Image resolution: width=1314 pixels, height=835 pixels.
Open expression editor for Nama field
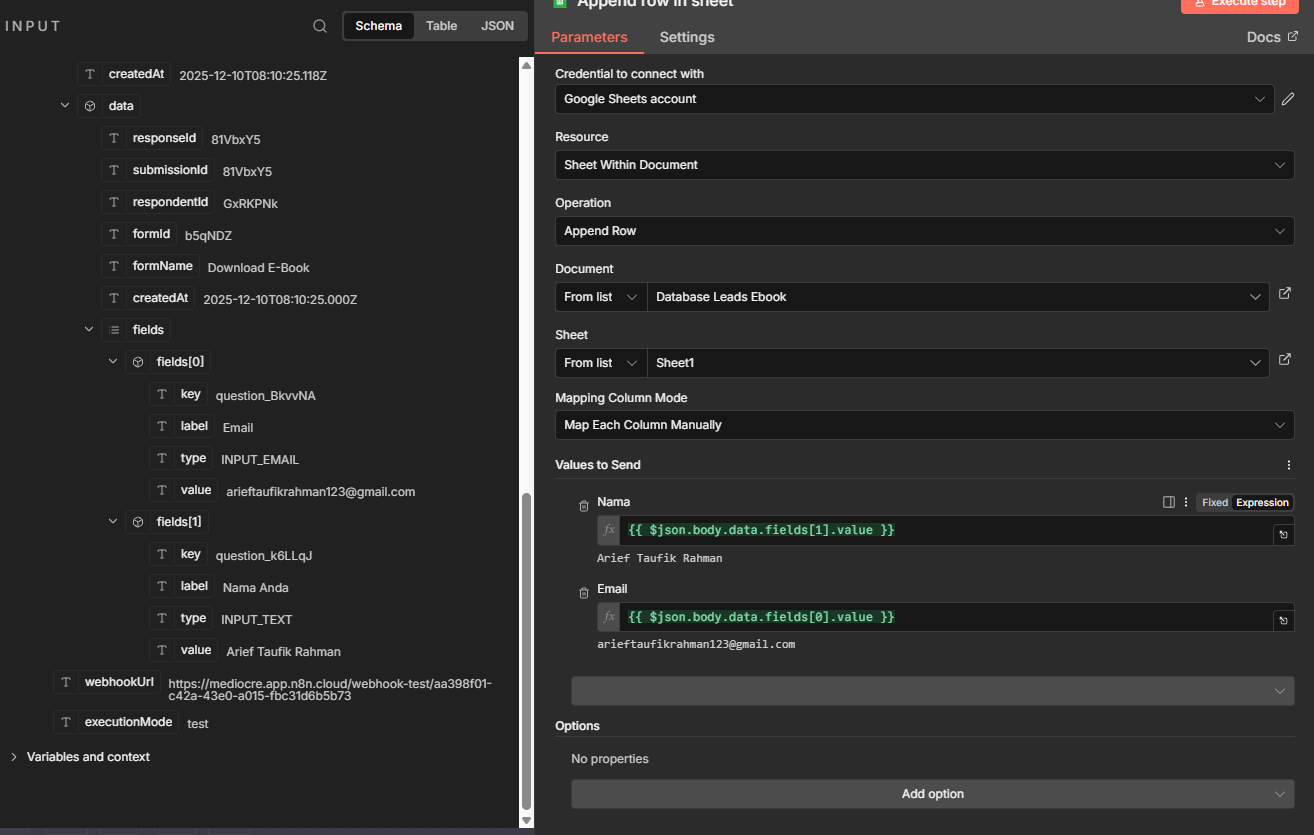tap(1283, 535)
